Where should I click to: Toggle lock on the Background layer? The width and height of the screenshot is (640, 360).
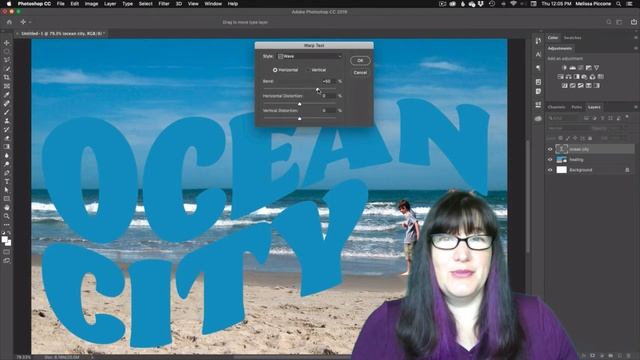coord(627,170)
